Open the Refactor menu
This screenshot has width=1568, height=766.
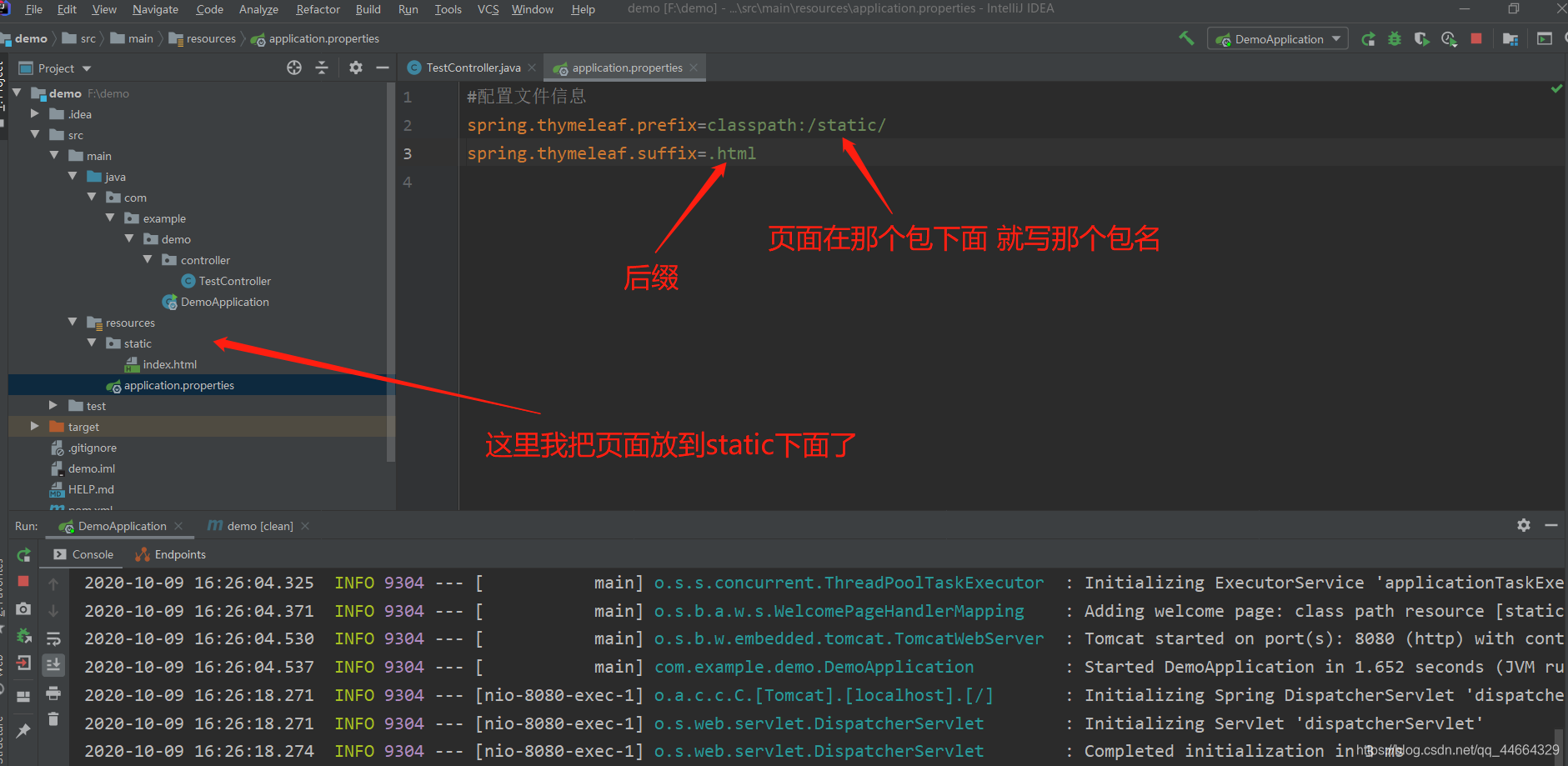click(318, 9)
